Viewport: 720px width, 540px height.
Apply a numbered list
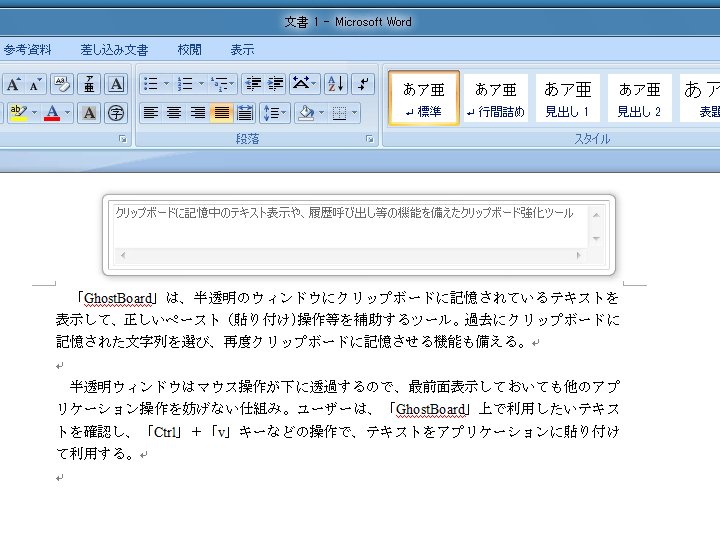coord(185,84)
